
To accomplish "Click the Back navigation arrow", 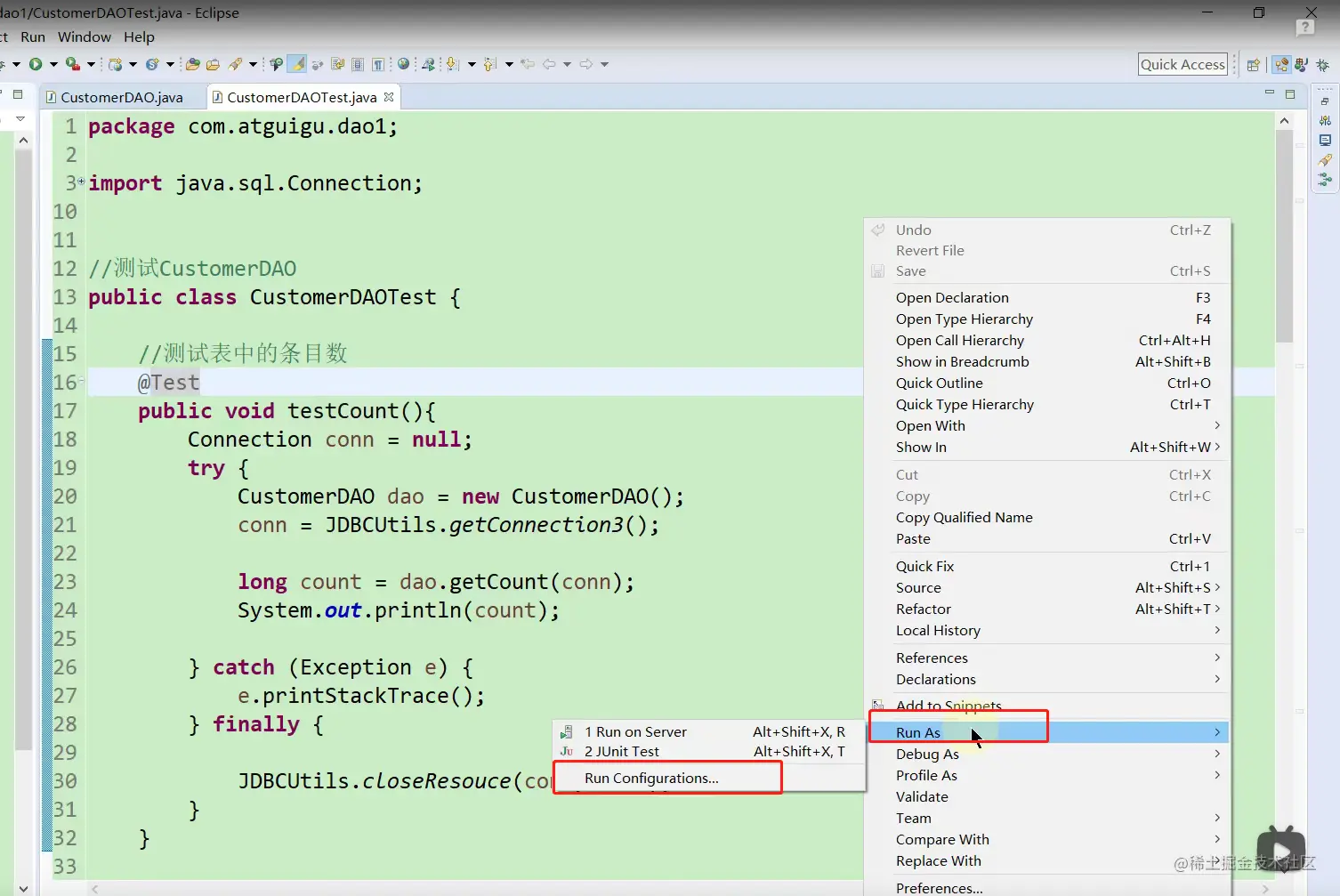I will pyautogui.click(x=549, y=64).
